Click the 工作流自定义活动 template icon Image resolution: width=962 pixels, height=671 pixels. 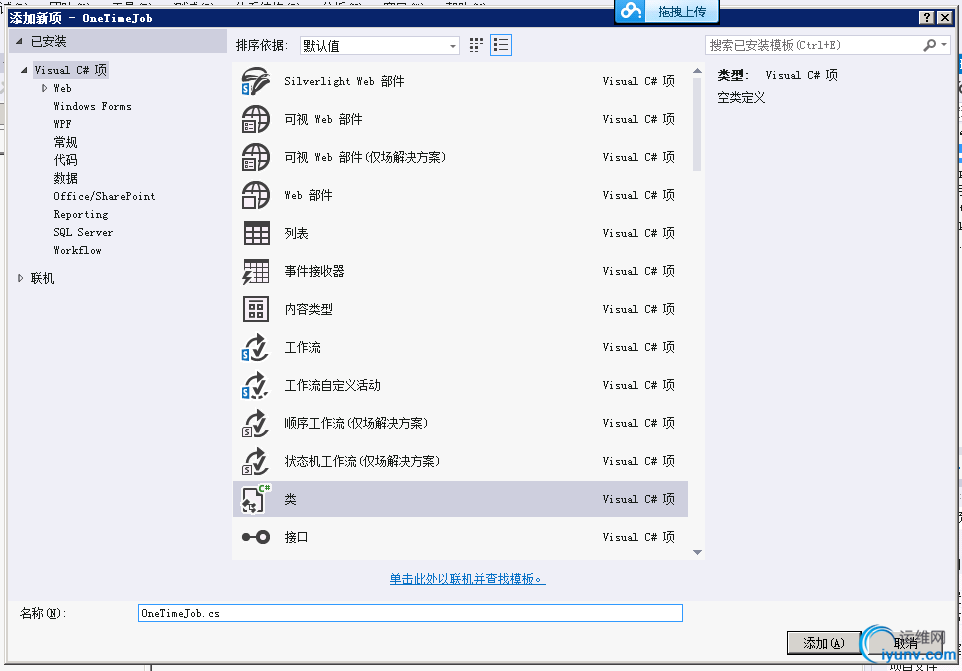click(255, 385)
